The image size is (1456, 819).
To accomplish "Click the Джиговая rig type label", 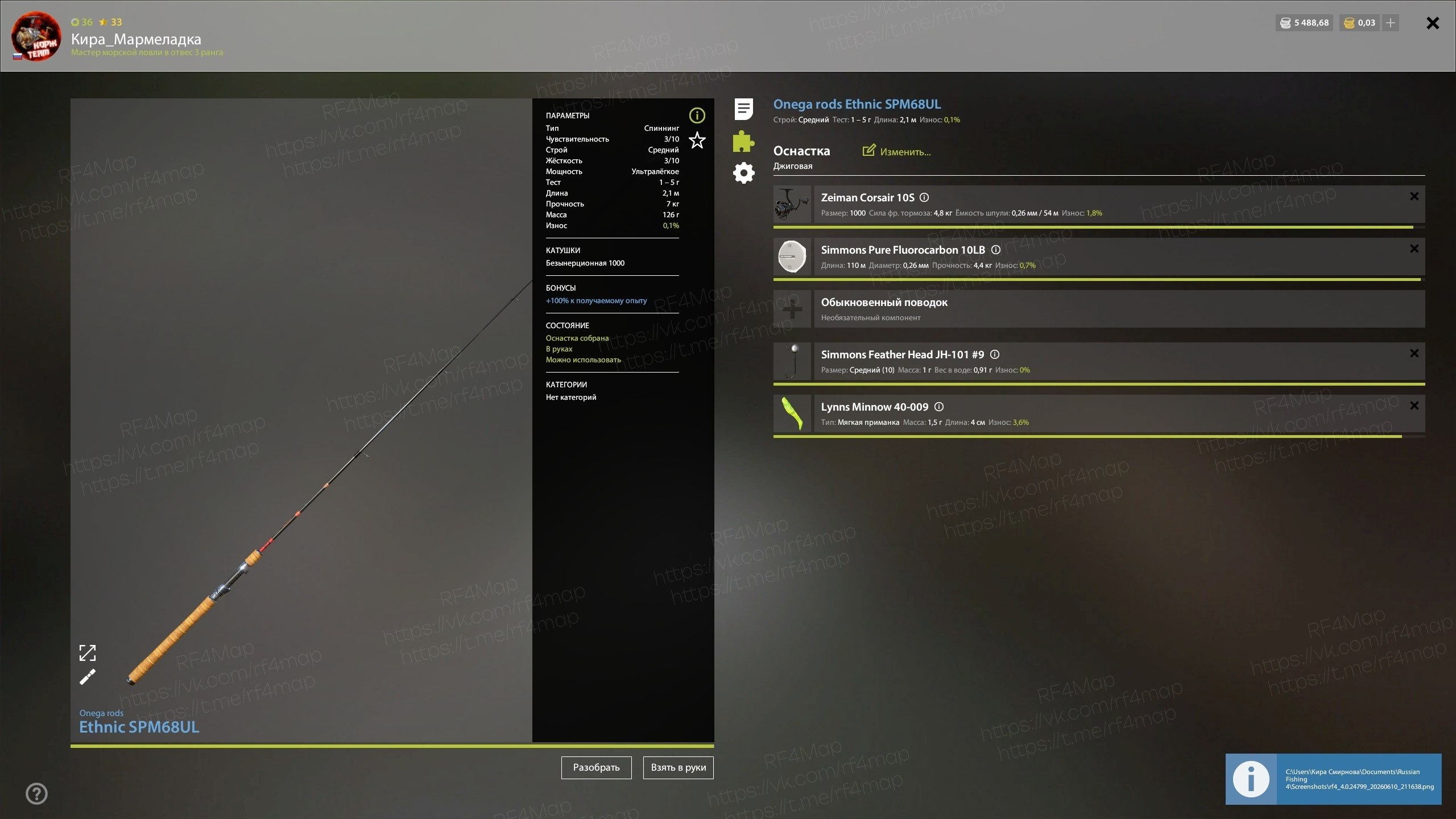I will tap(793, 166).
